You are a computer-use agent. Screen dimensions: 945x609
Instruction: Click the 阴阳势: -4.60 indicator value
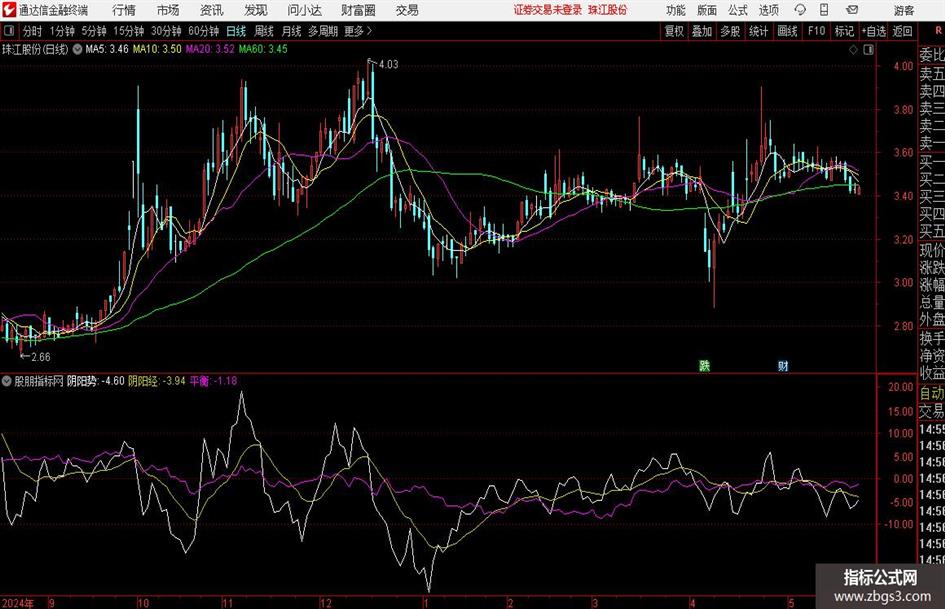coord(95,381)
